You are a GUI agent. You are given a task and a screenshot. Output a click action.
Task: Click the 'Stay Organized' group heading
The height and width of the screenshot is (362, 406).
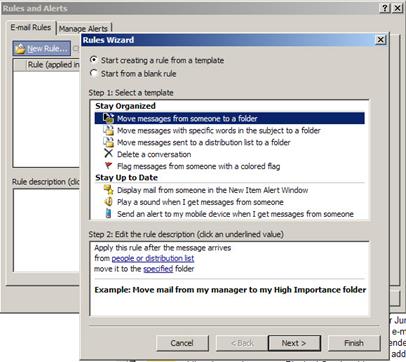point(125,106)
